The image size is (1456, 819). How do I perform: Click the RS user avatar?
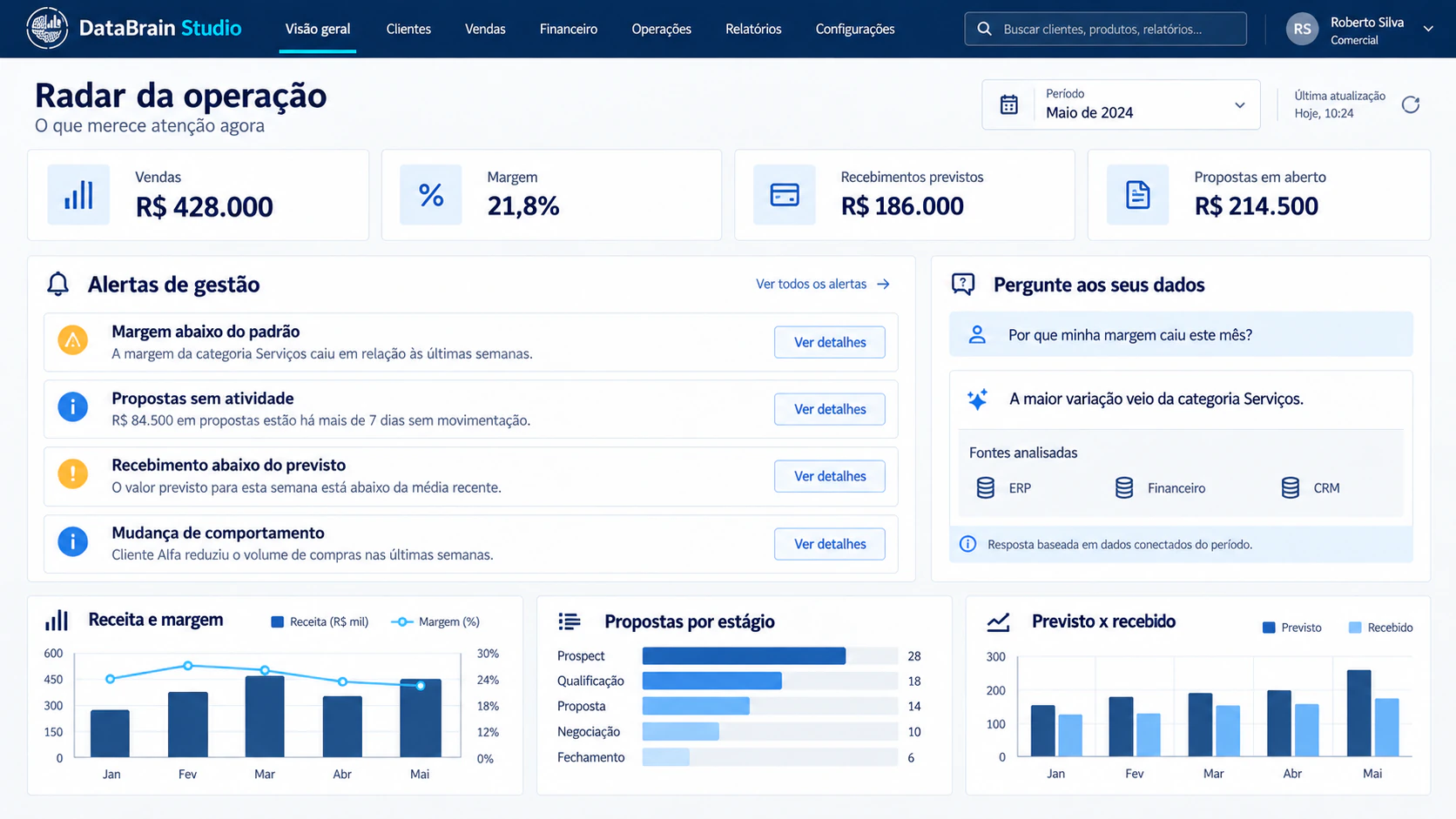[x=1302, y=29]
